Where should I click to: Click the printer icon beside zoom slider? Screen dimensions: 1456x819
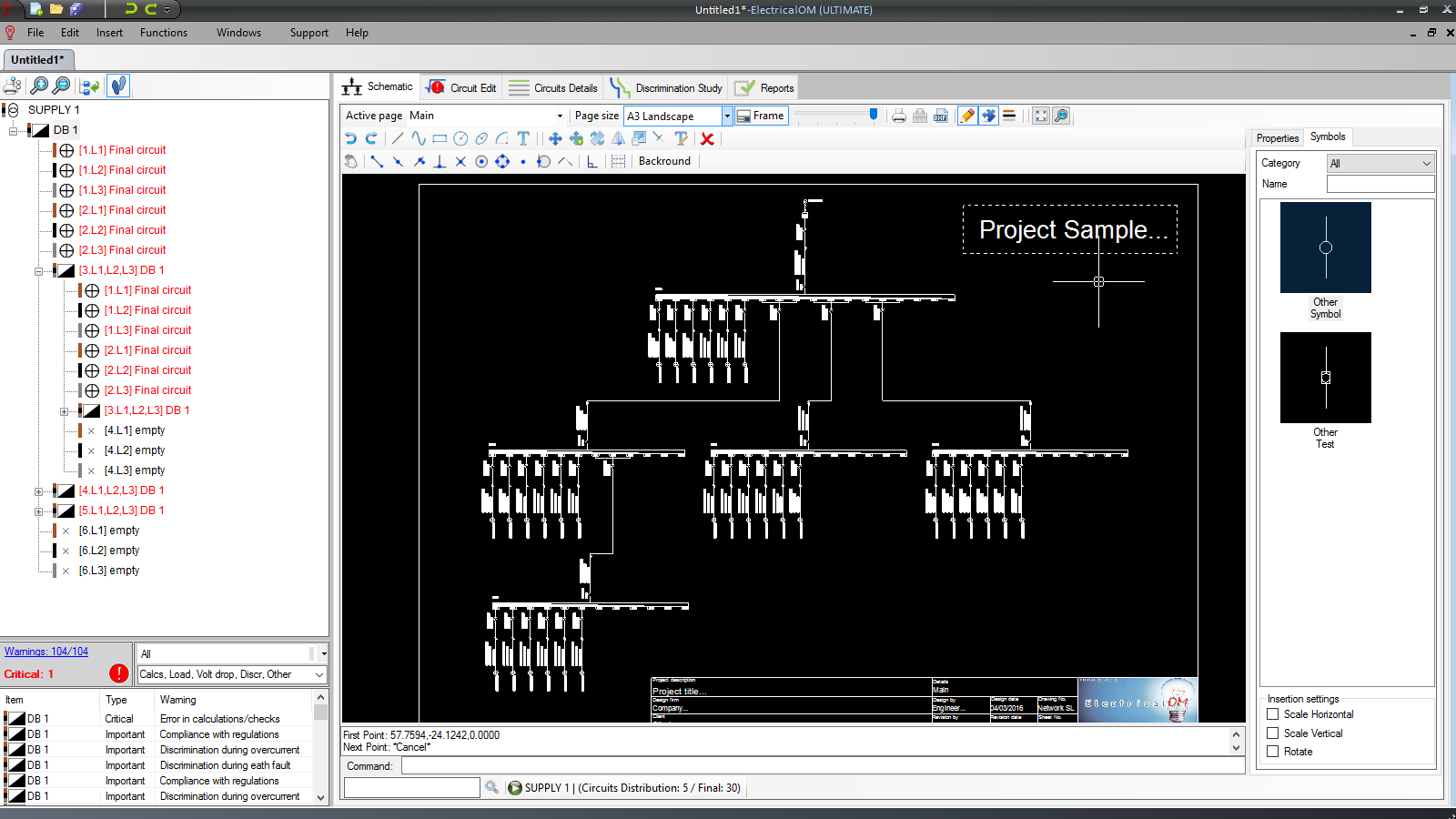[899, 116]
